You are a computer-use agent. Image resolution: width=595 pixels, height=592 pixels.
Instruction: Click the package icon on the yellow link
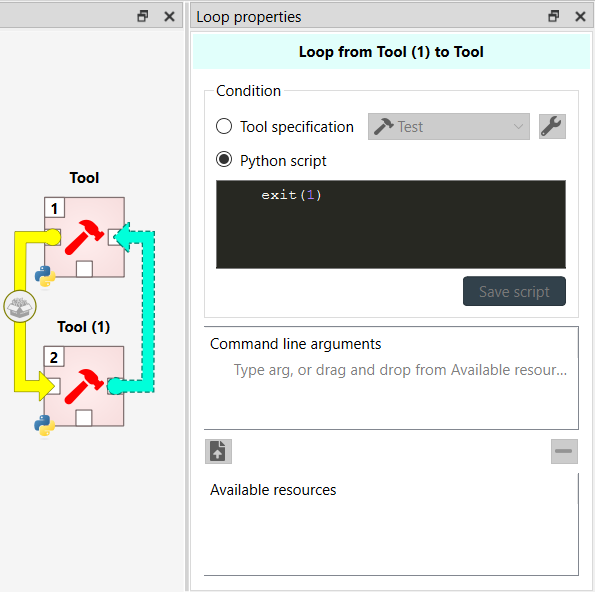(x=20, y=307)
